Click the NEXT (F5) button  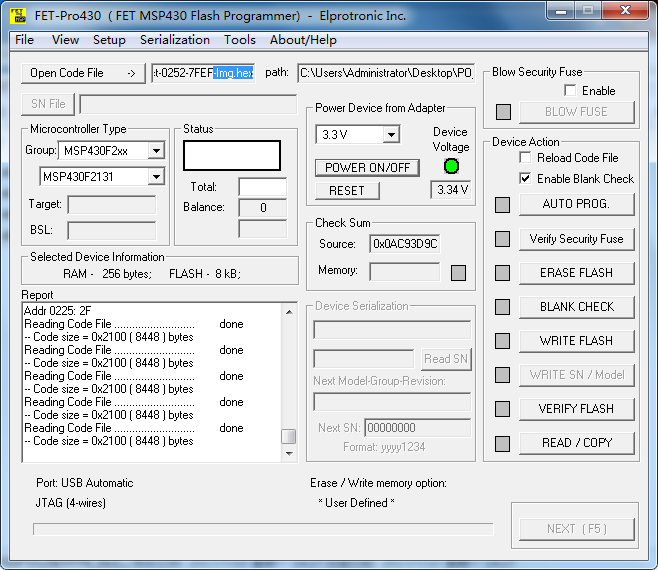click(x=576, y=529)
